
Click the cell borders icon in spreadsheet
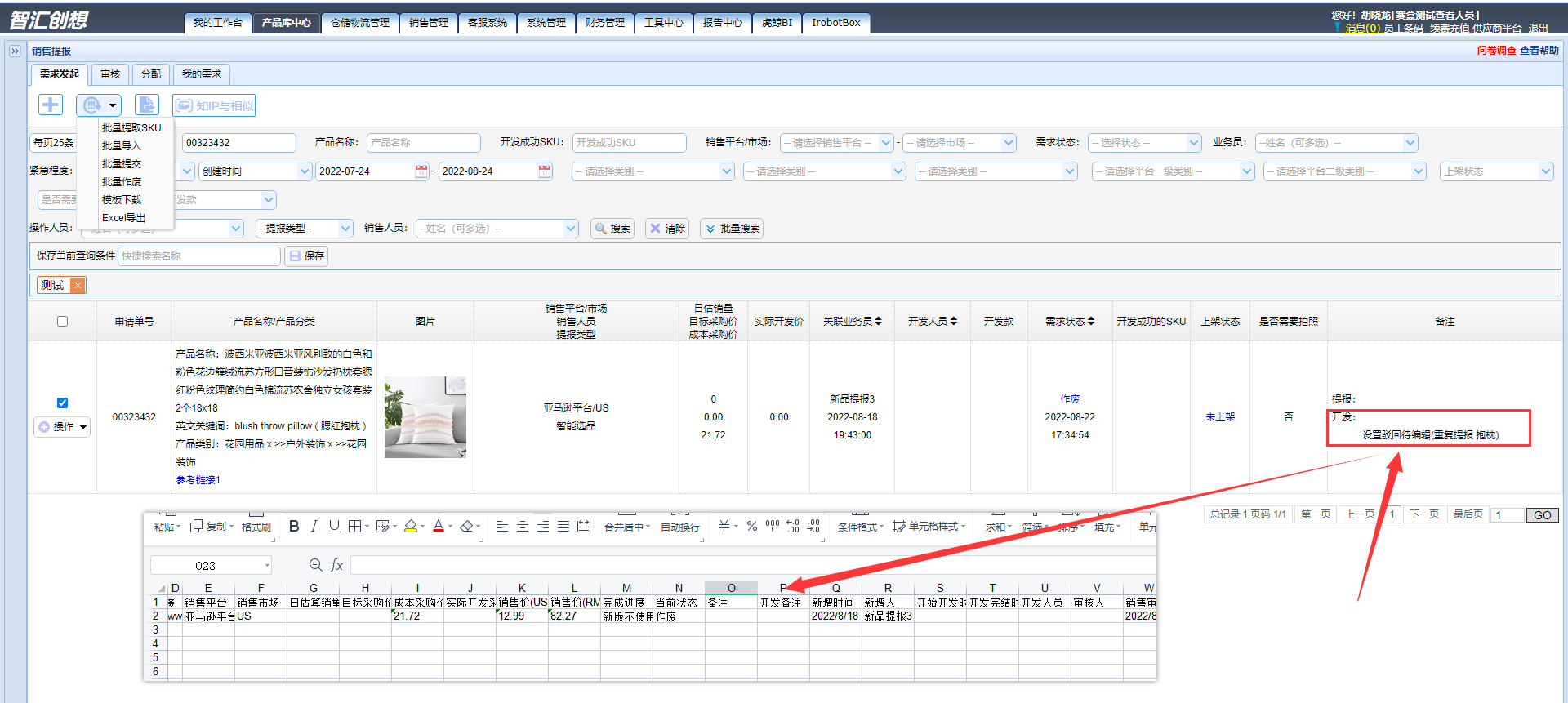pyautogui.click(x=354, y=527)
